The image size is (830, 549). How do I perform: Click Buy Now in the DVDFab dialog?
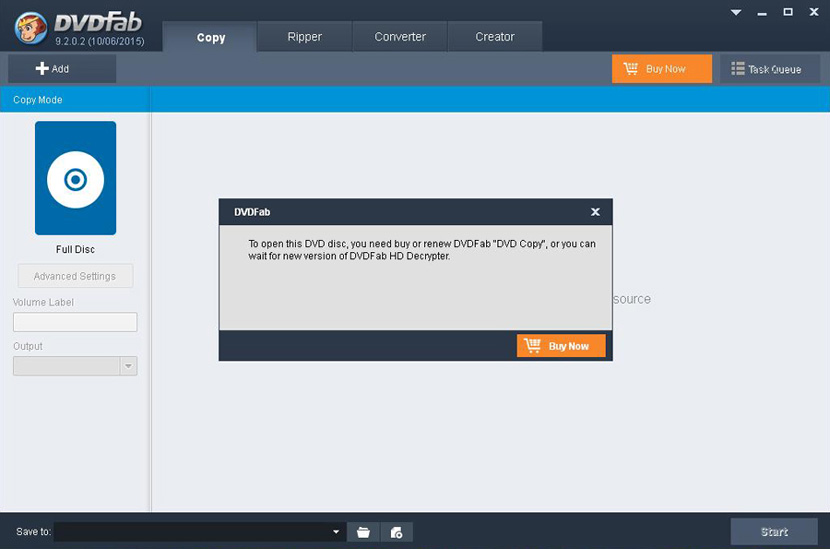(x=561, y=346)
